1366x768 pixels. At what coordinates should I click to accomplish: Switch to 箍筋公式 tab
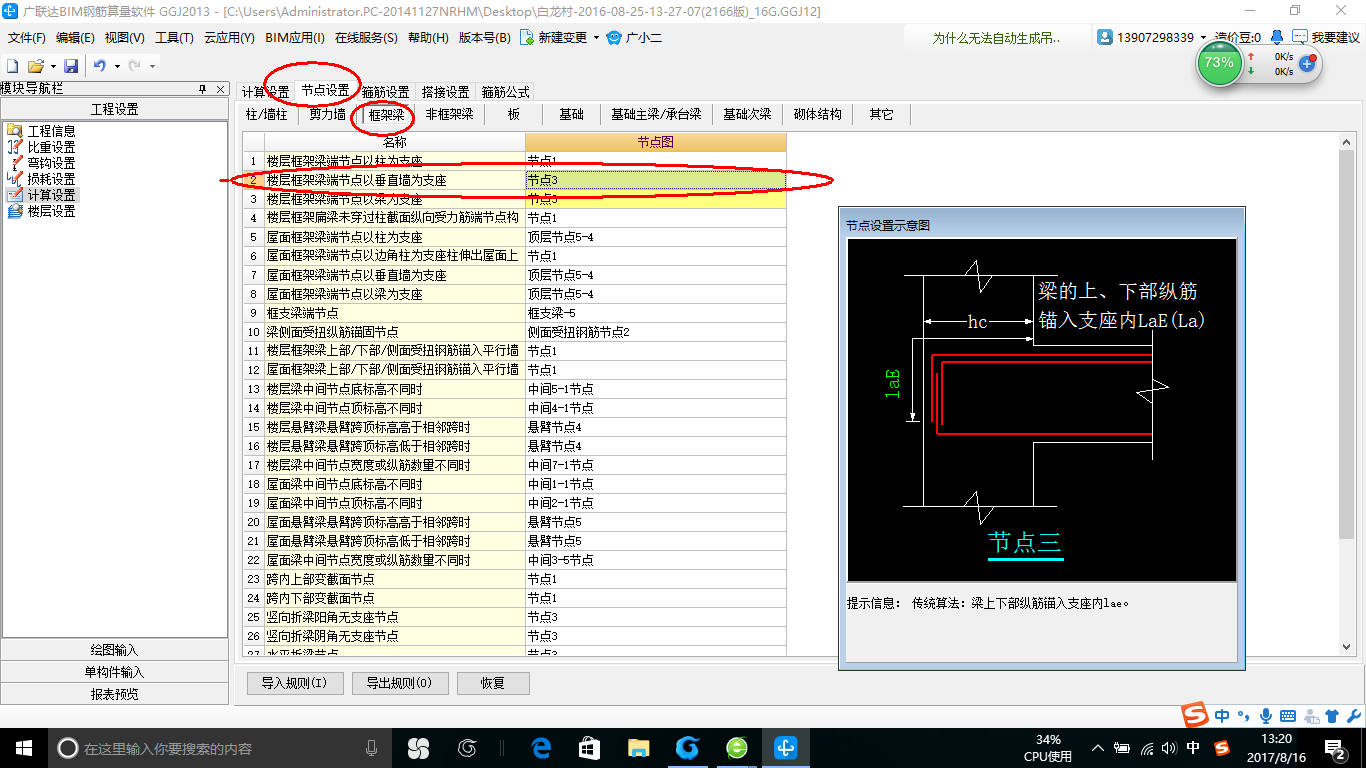(505, 91)
